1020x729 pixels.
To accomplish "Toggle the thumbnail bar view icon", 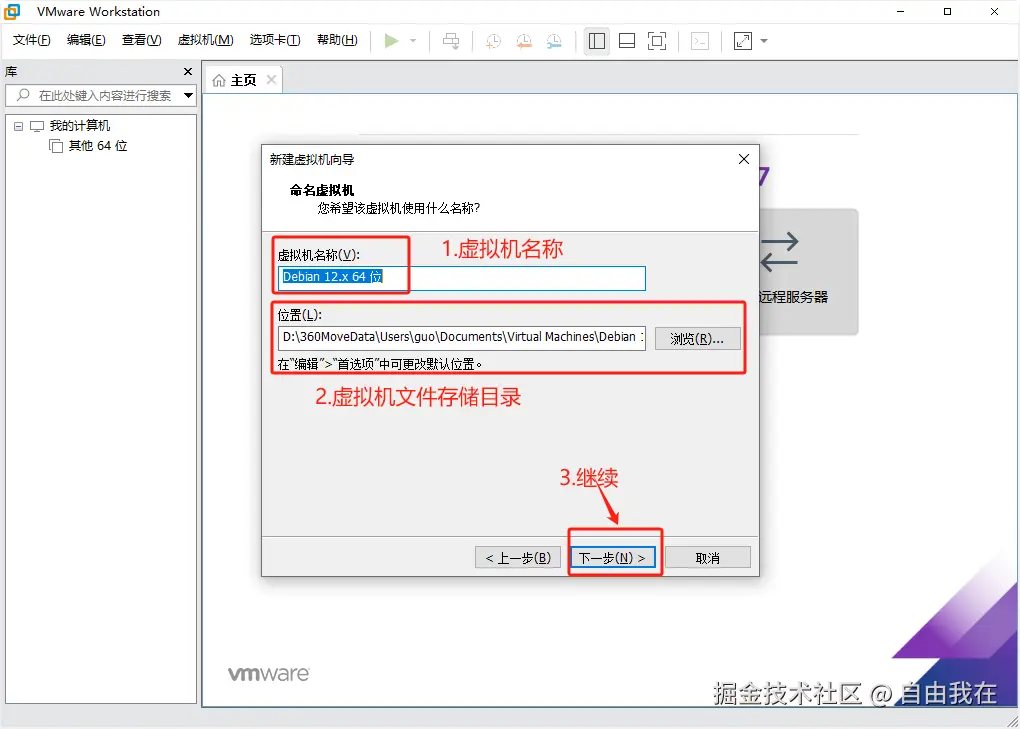I will (627, 41).
